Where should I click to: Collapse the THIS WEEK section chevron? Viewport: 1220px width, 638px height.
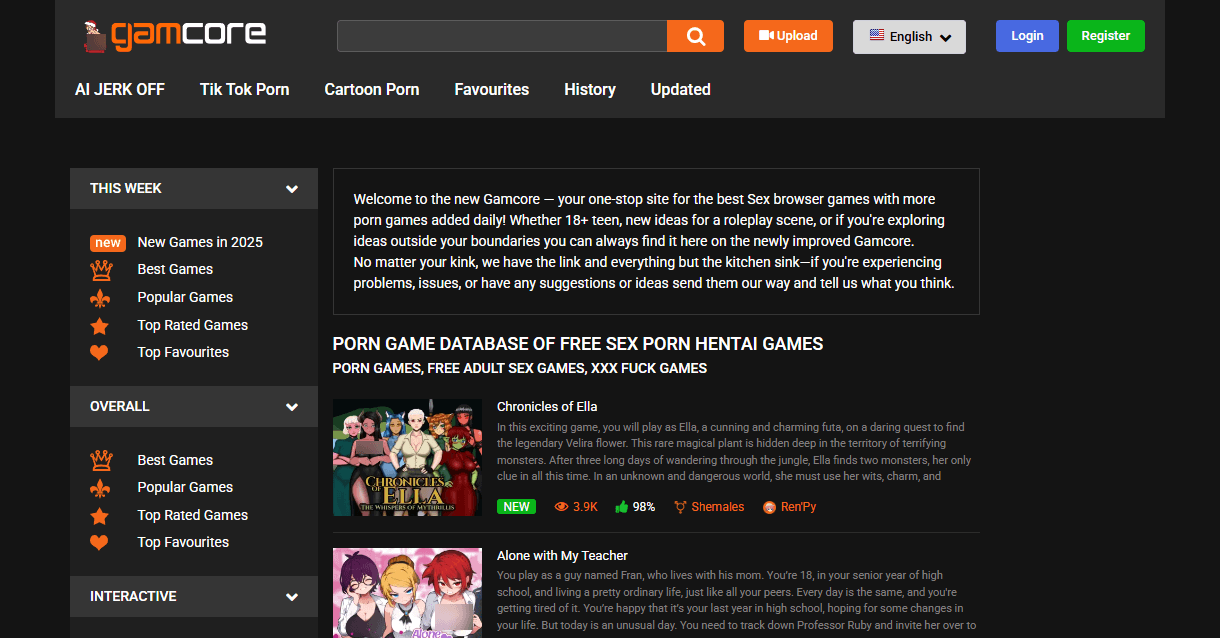coord(292,188)
